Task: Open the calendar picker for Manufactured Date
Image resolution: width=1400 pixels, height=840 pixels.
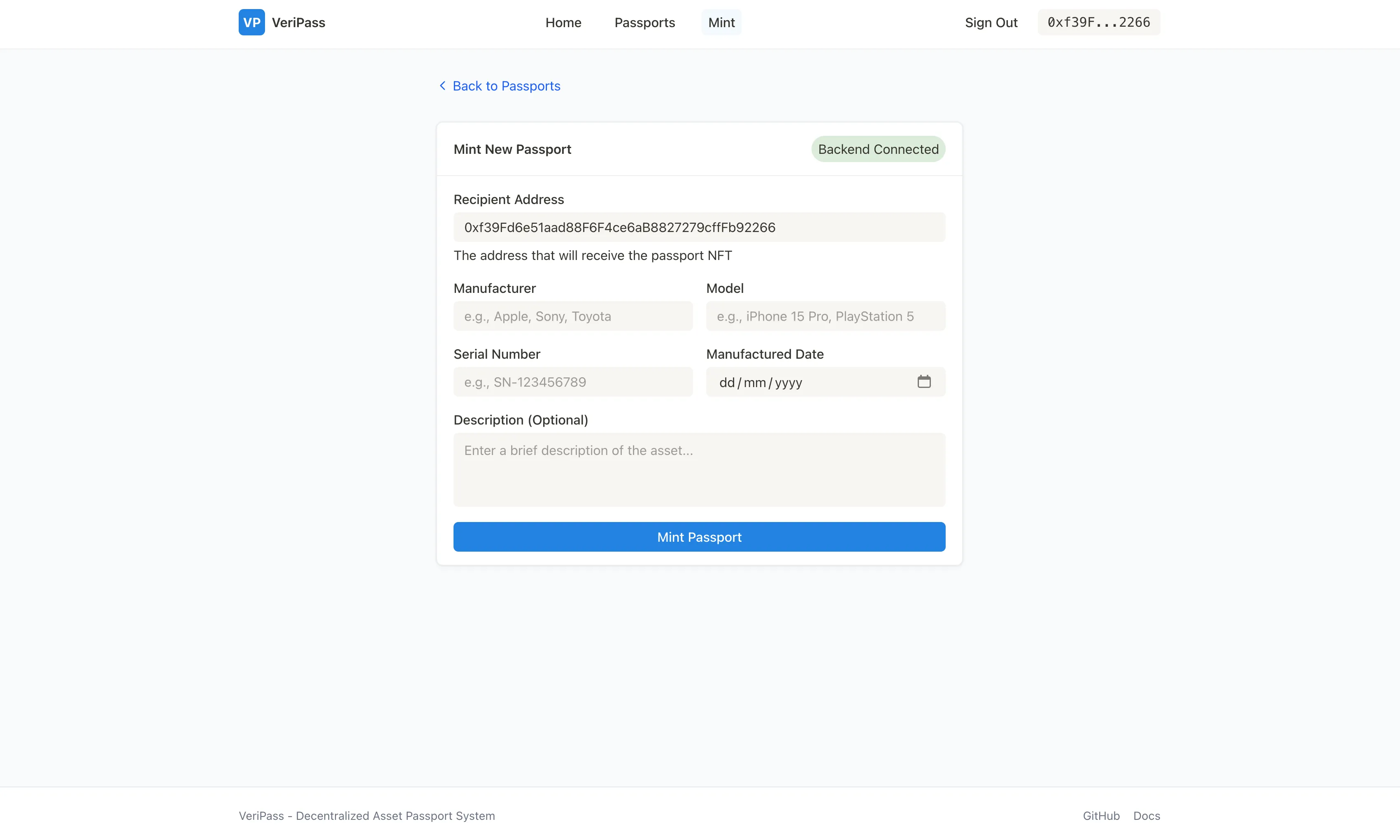Action: tap(924, 381)
